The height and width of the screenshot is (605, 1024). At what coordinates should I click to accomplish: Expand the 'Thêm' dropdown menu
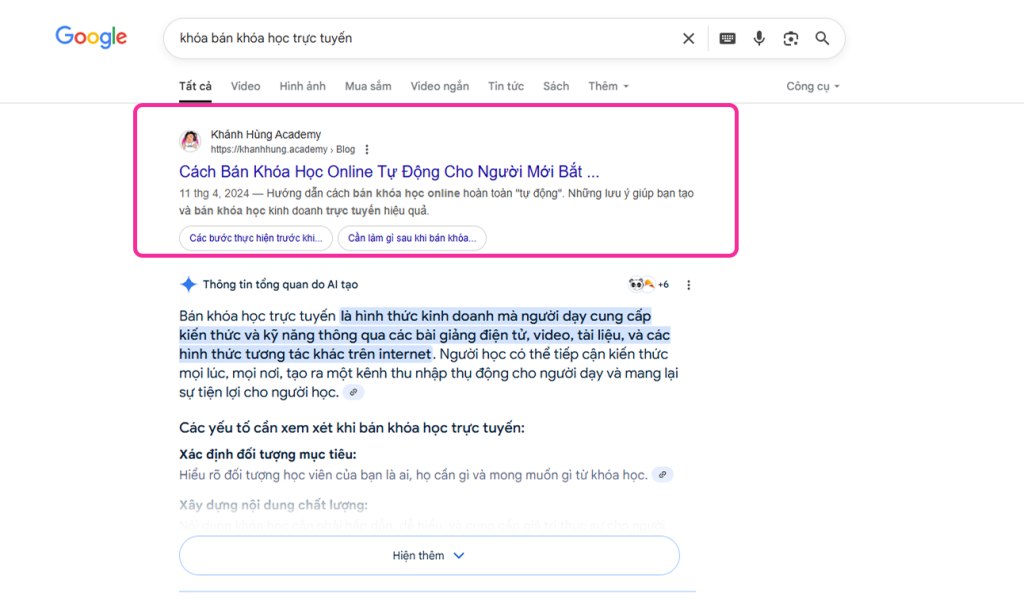(x=608, y=86)
